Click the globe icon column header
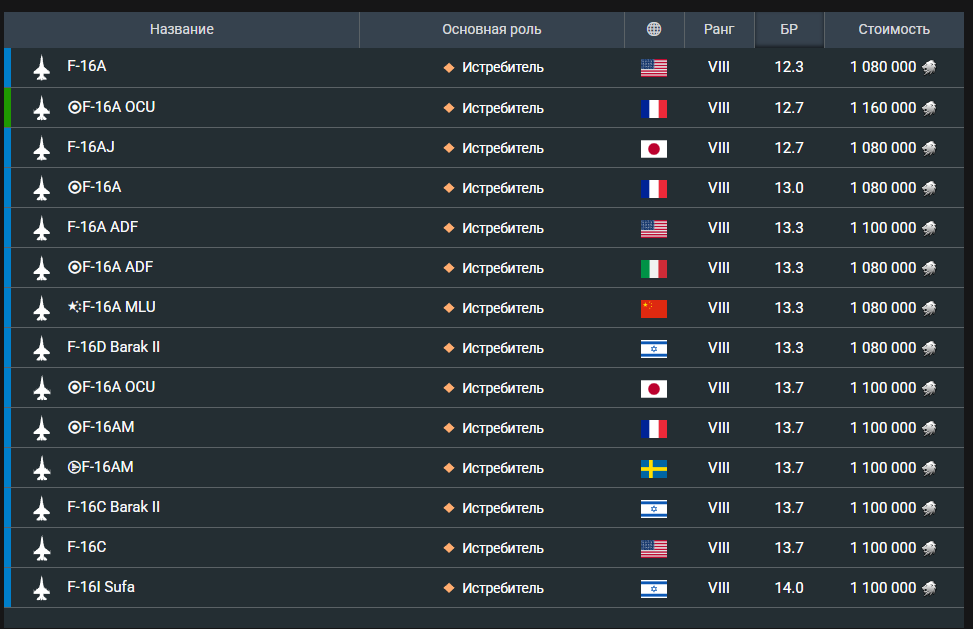 pos(654,30)
